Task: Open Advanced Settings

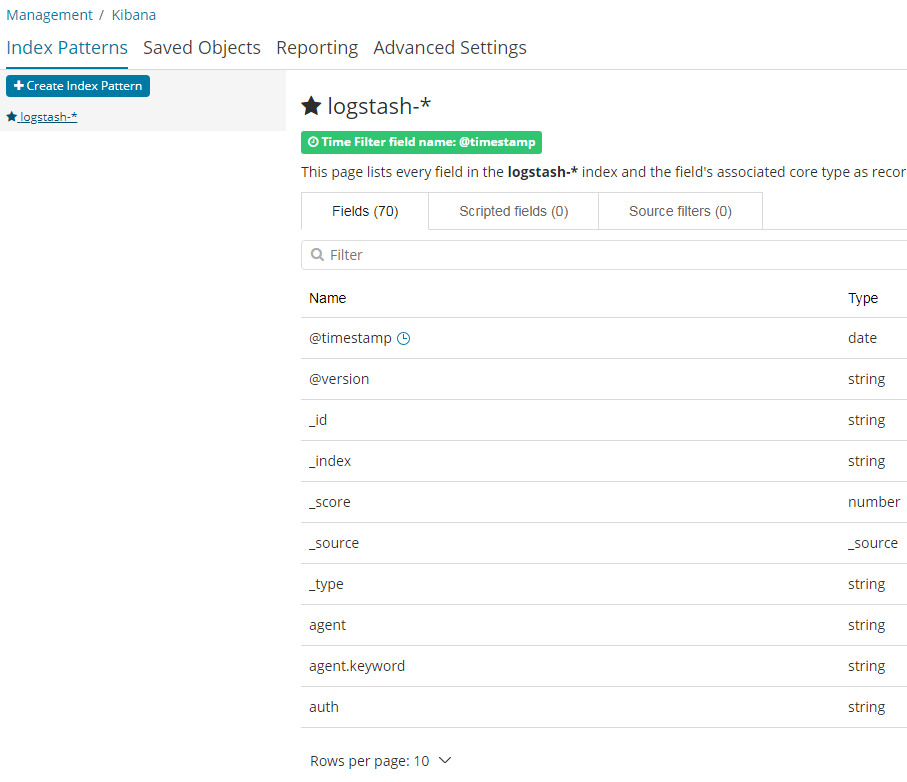Action: pyautogui.click(x=449, y=47)
